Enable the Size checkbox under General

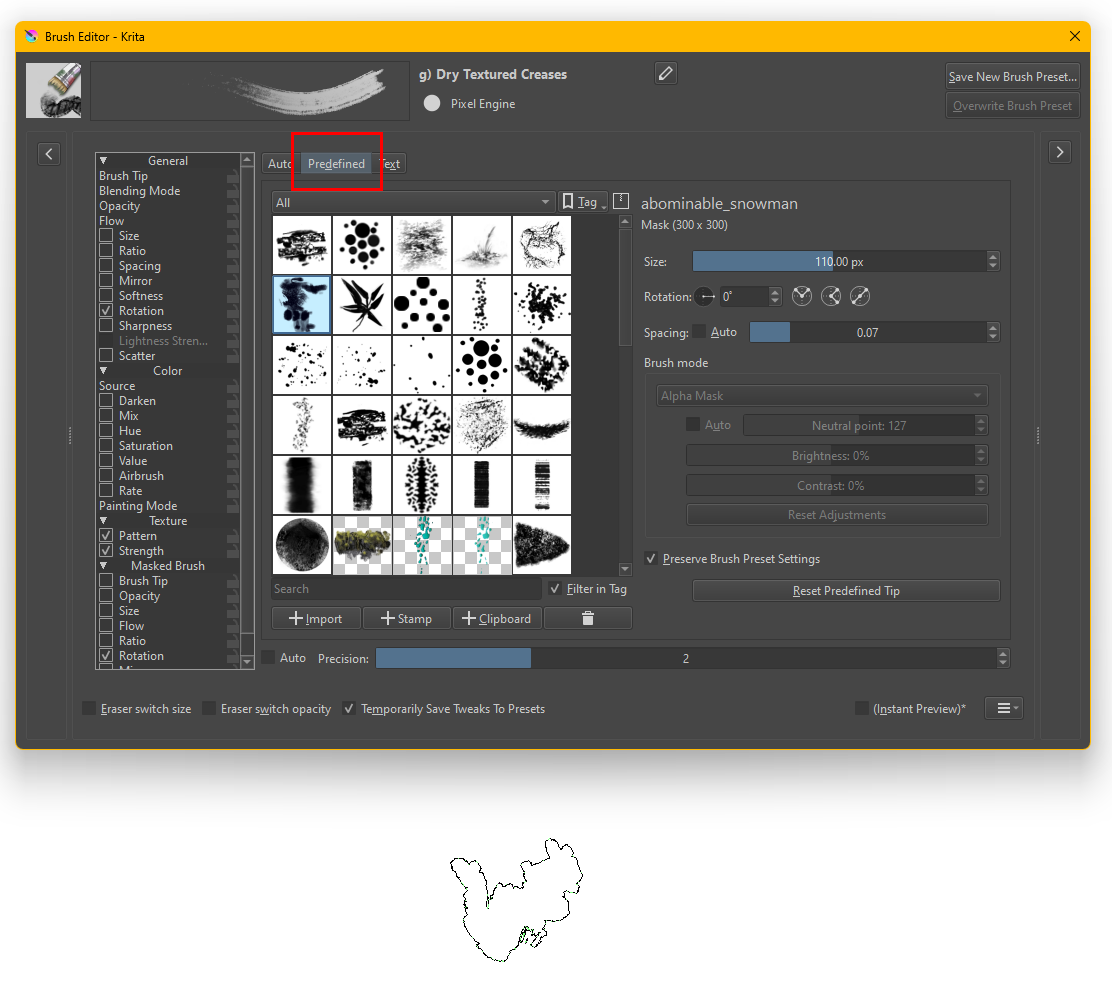(x=106, y=235)
